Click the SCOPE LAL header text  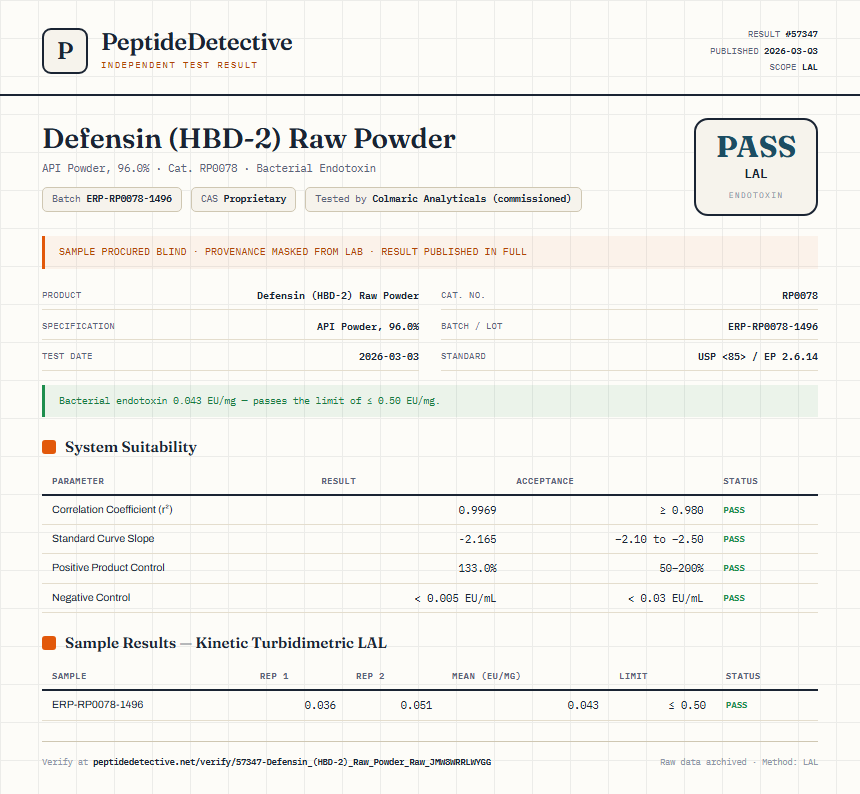[794, 67]
